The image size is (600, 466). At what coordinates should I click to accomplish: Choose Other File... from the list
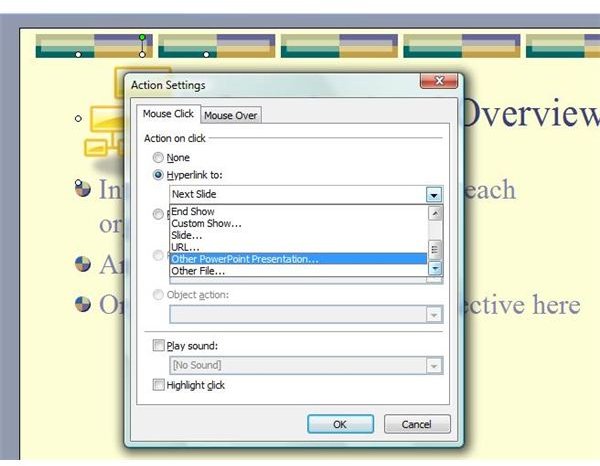pyautogui.click(x=298, y=270)
